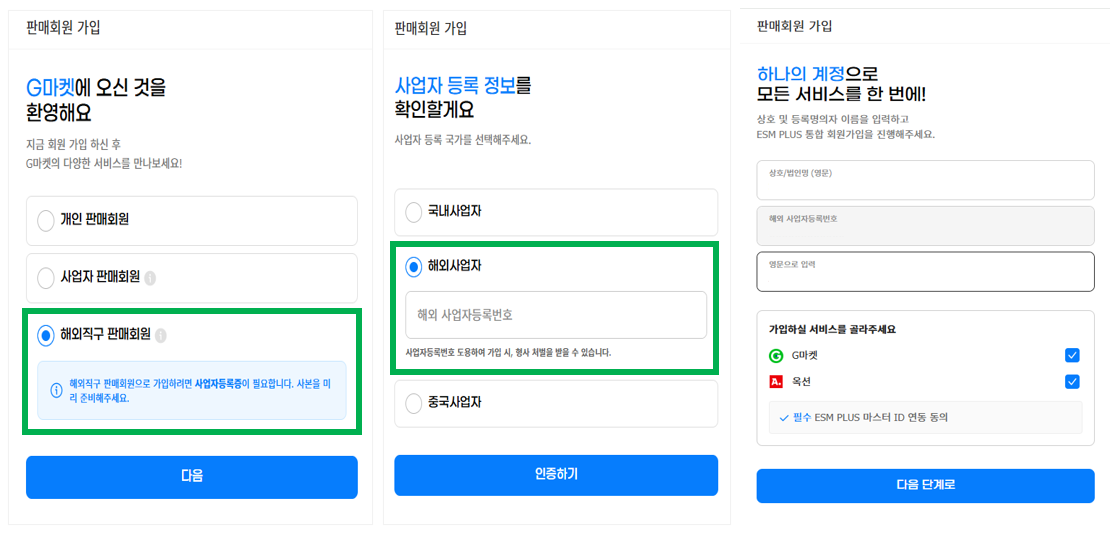Click the checkmark beside 필수 ESM PLUS 동의
Viewport: 1110px width, 537px height.
[784, 418]
